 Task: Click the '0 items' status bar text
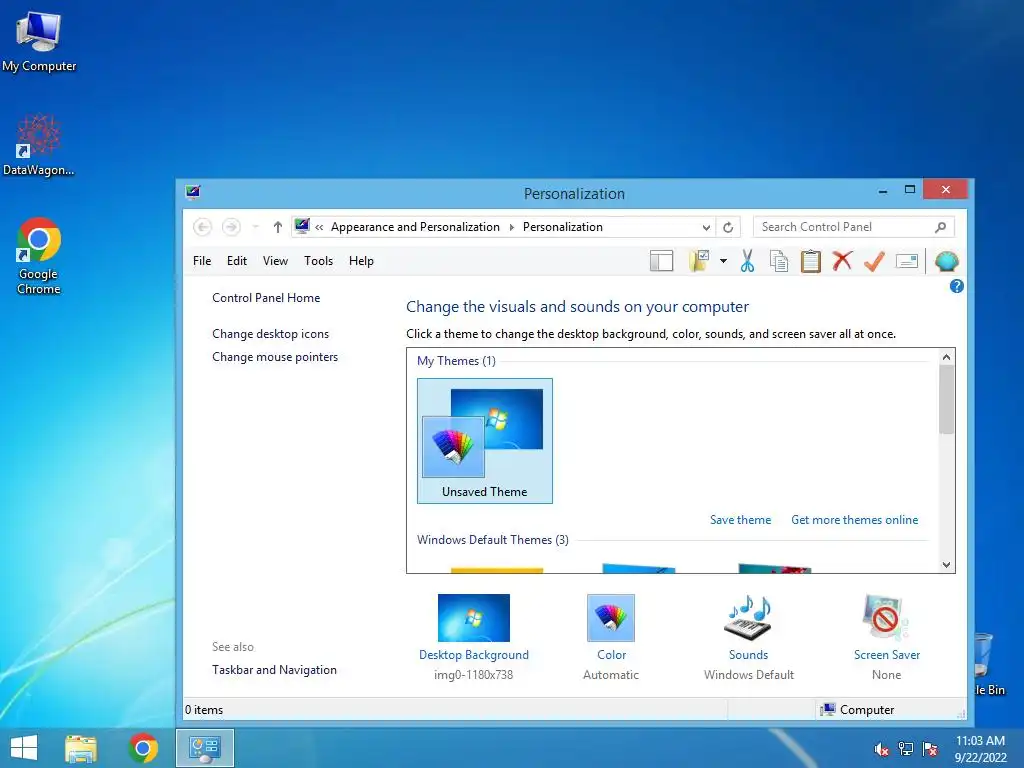pos(204,710)
